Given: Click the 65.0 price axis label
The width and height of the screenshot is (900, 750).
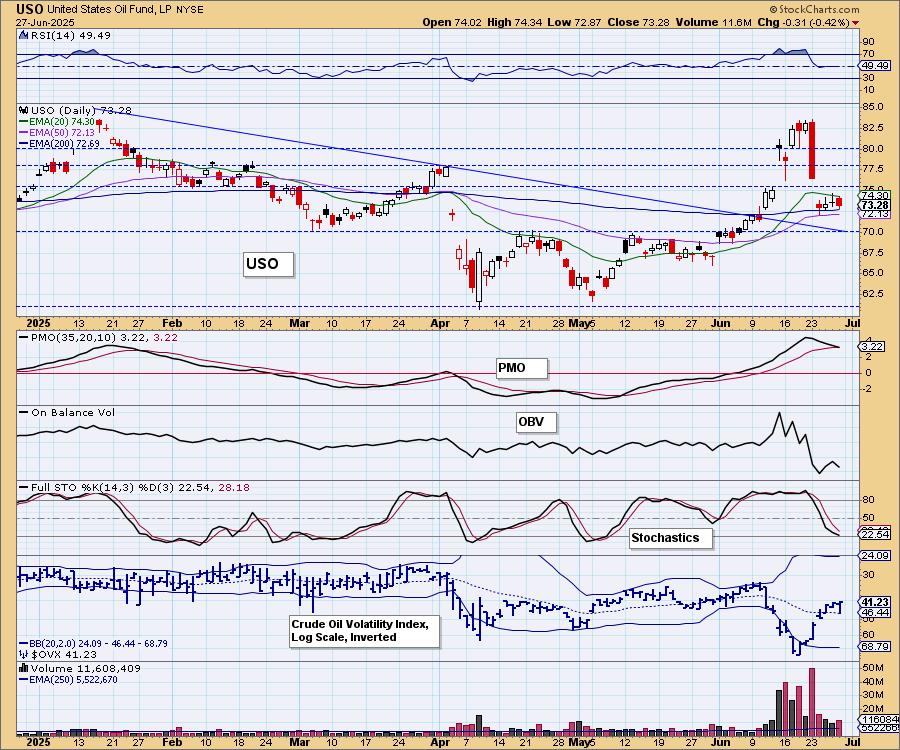Looking at the screenshot, I should 872,273.
